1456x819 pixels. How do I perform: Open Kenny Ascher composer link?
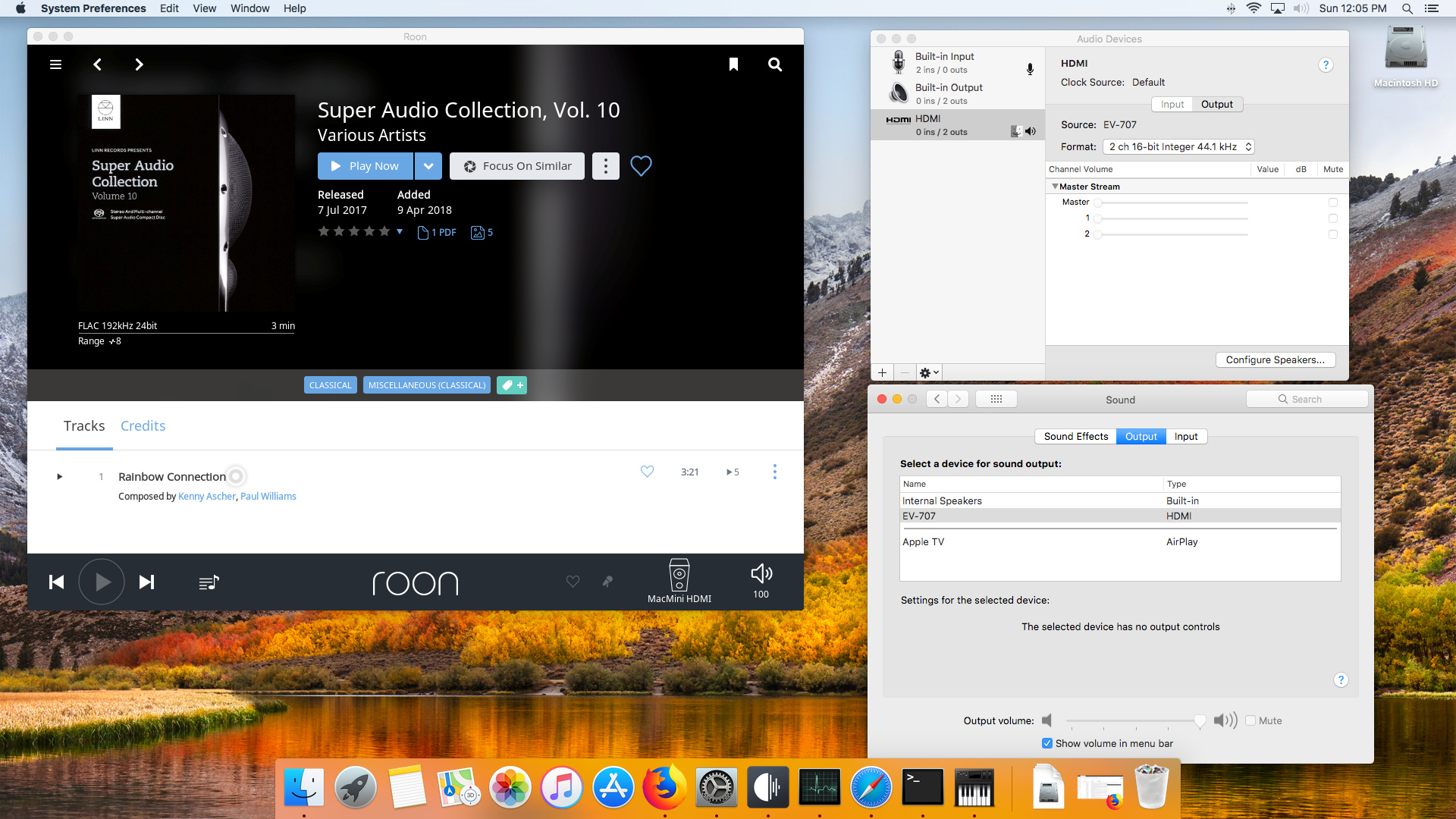(207, 496)
